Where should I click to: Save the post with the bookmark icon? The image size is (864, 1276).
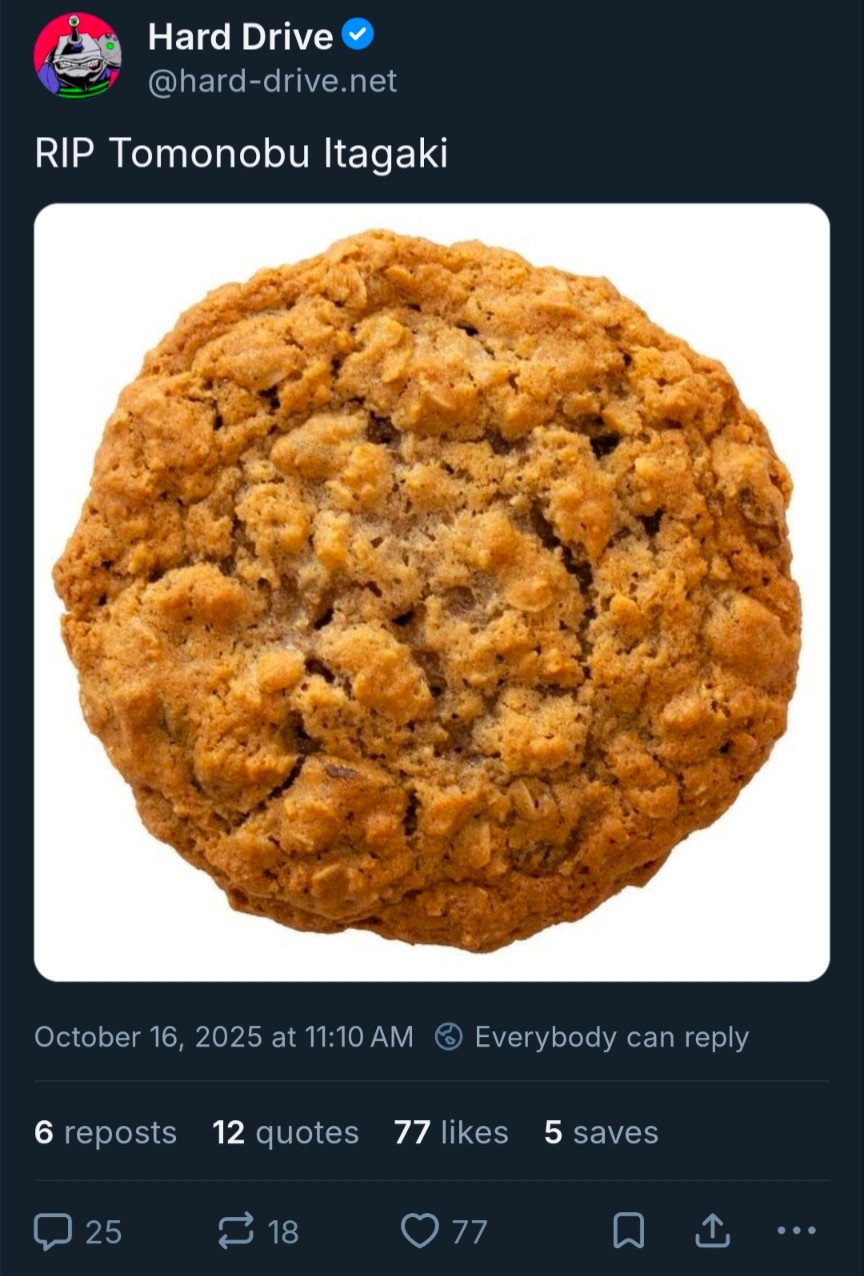tap(628, 1231)
